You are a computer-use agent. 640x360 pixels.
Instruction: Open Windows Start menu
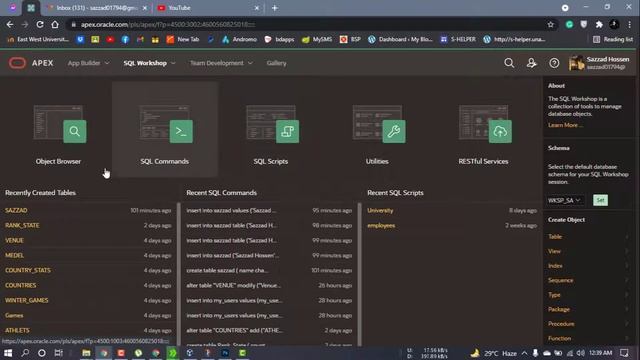(8, 353)
